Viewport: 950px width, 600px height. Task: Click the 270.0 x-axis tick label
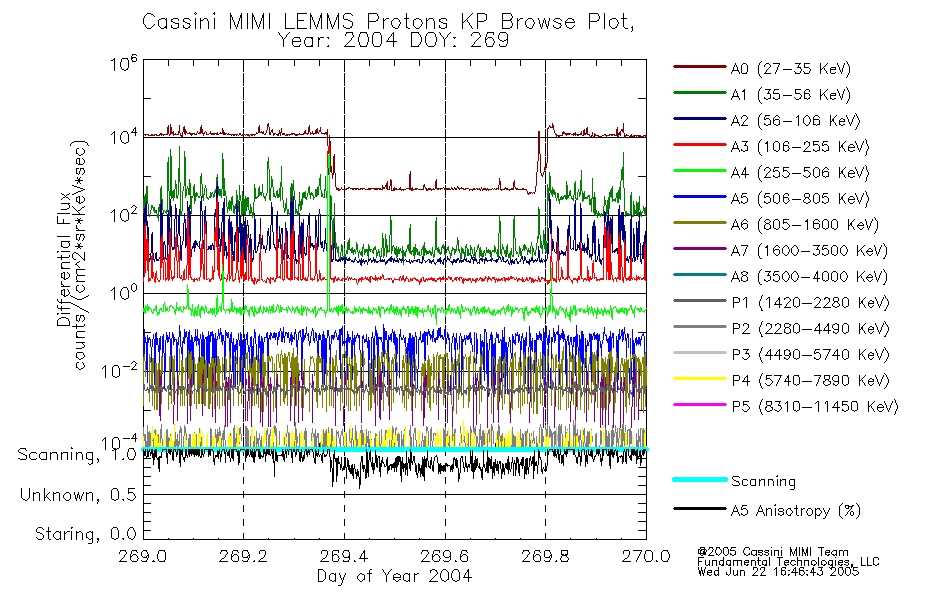[646, 556]
